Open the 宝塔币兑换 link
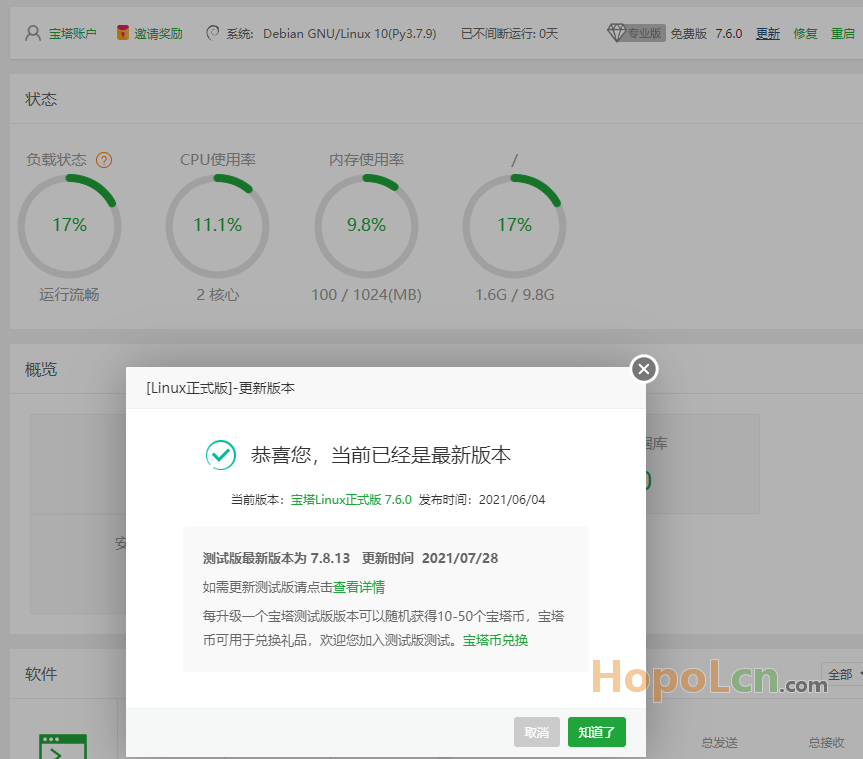The image size is (863, 759). pos(495,640)
